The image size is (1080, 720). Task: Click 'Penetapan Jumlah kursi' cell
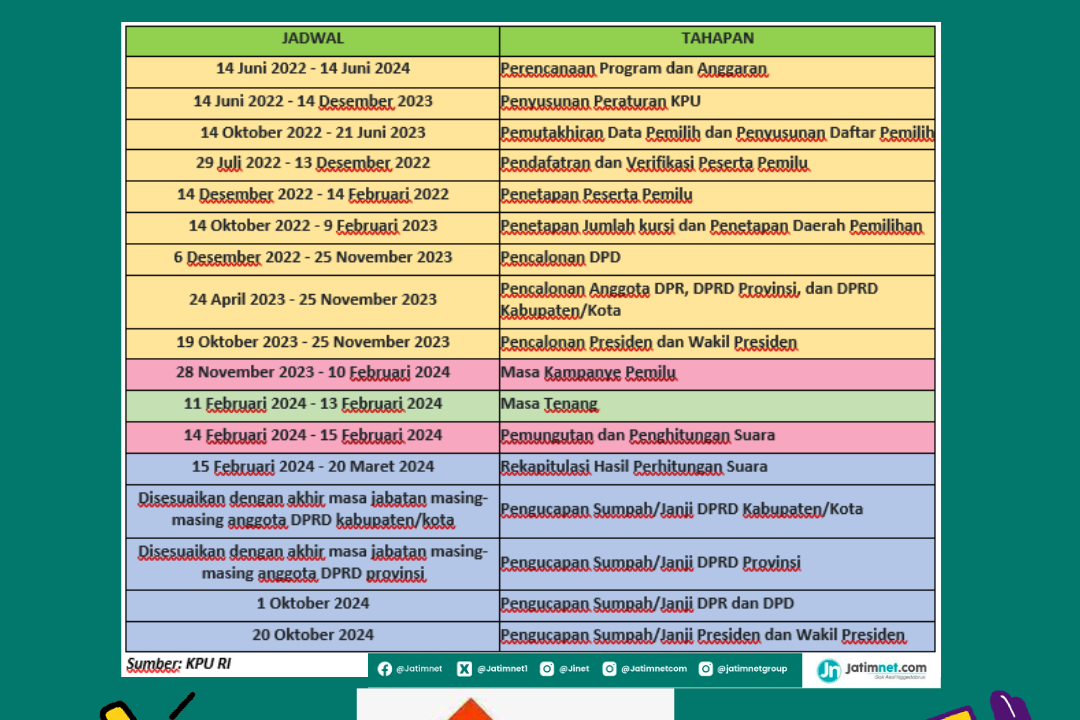pyautogui.click(x=717, y=227)
